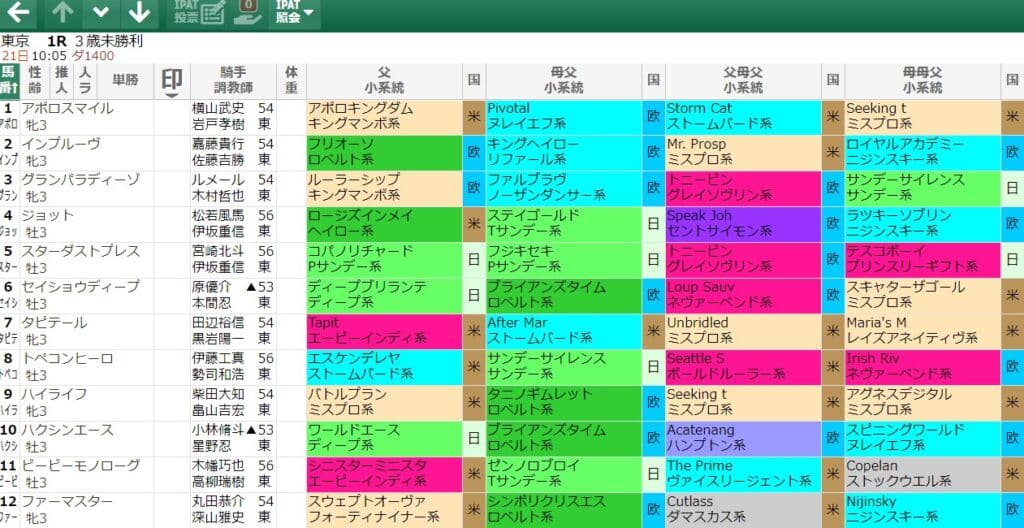Click jockey 丸田恭介
Screen dimensions: 1024x528
[218, 501]
